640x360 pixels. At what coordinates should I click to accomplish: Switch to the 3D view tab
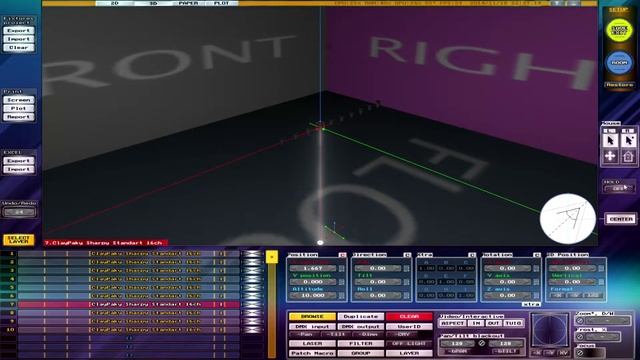(x=153, y=3)
